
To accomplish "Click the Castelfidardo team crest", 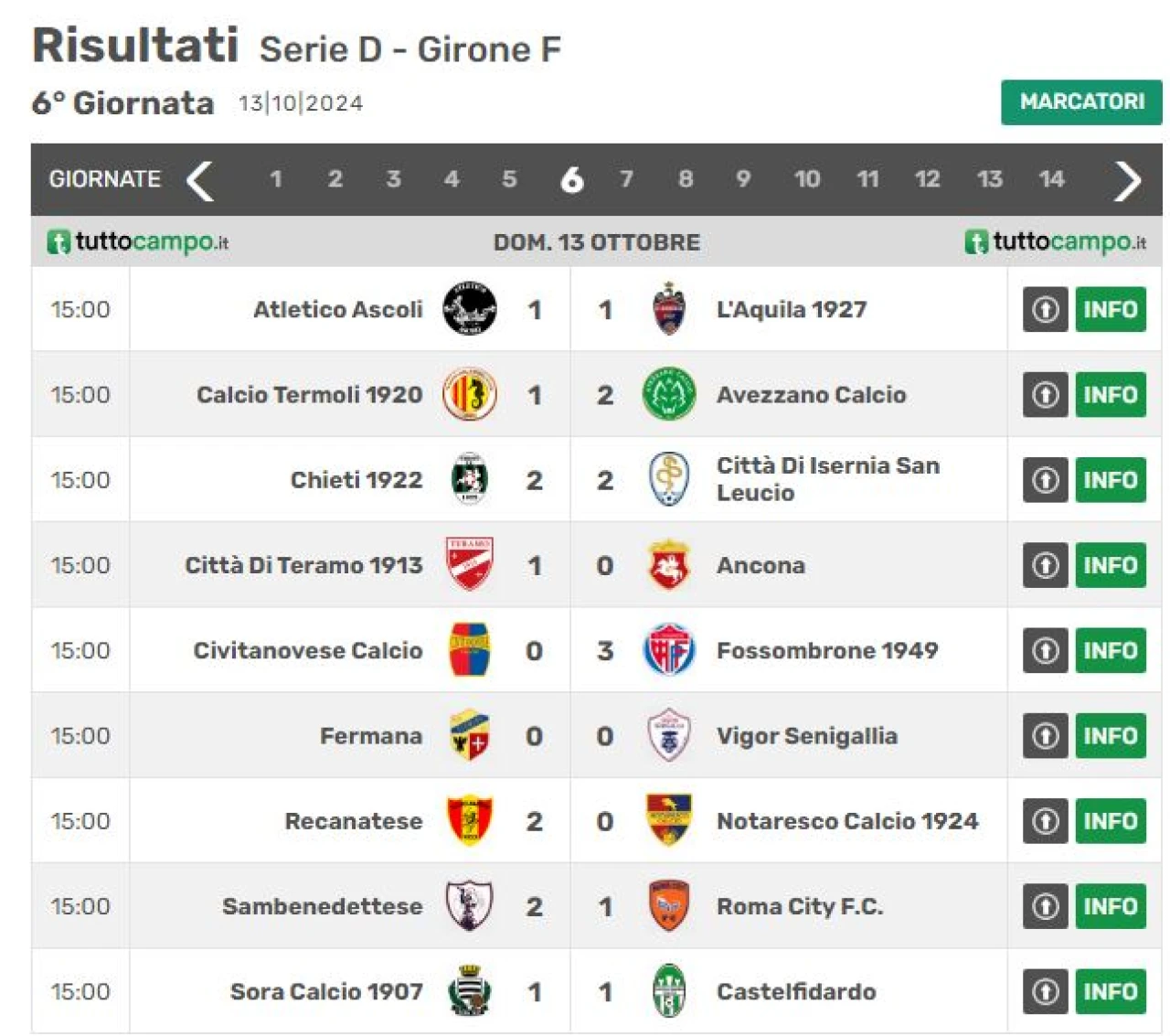I will pos(669,990).
